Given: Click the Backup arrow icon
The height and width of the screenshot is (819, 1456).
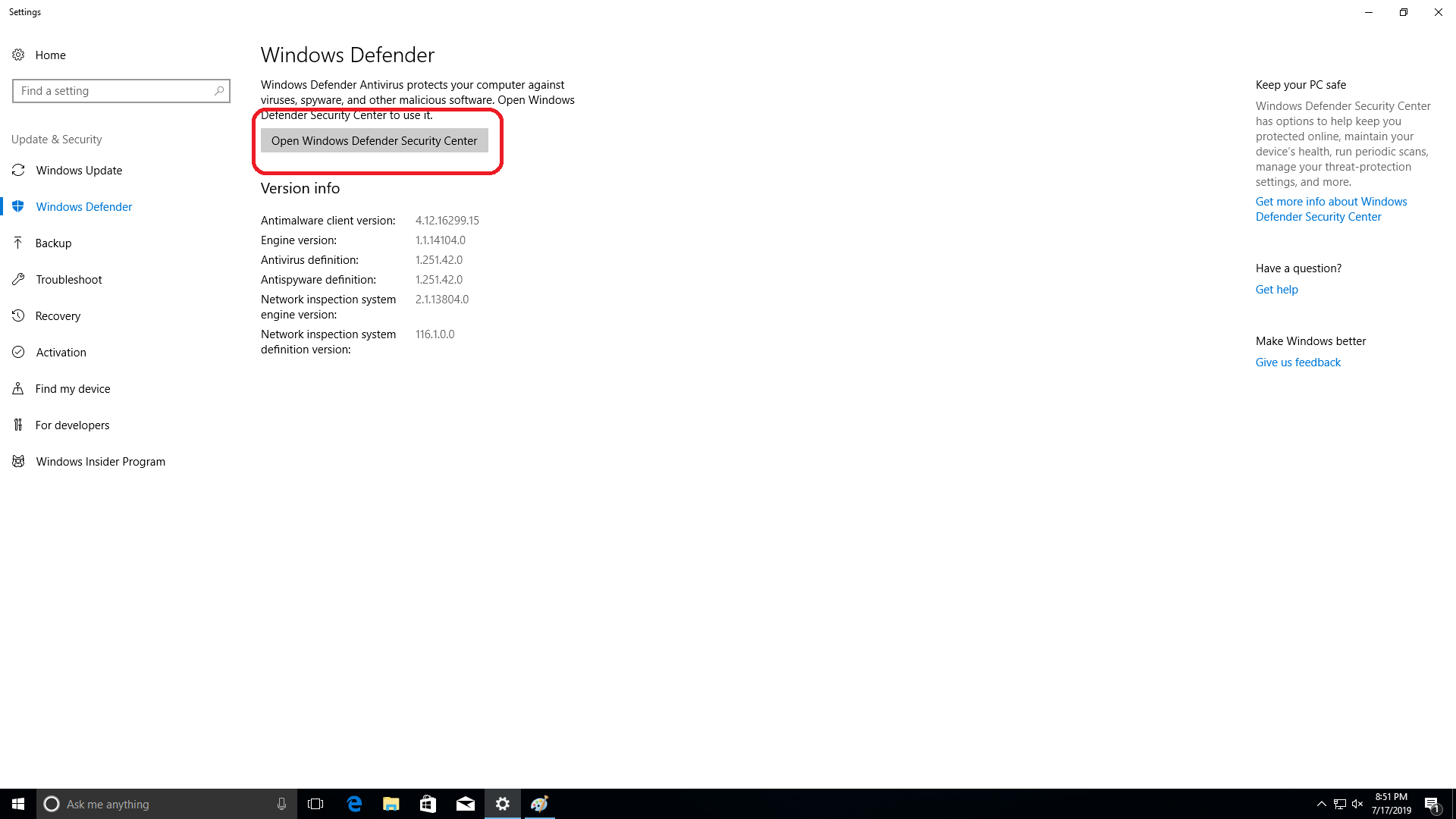Looking at the screenshot, I should click(18, 243).
